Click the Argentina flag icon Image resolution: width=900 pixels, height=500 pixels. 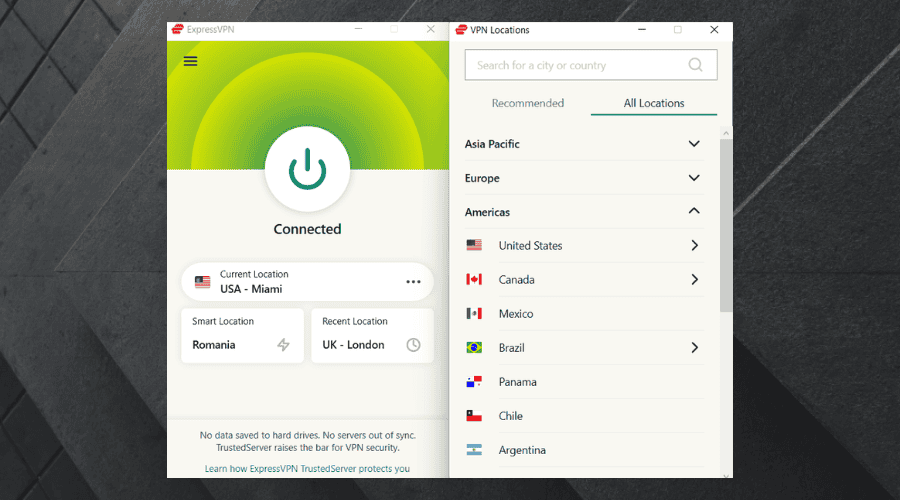click(x=474, y=450)
